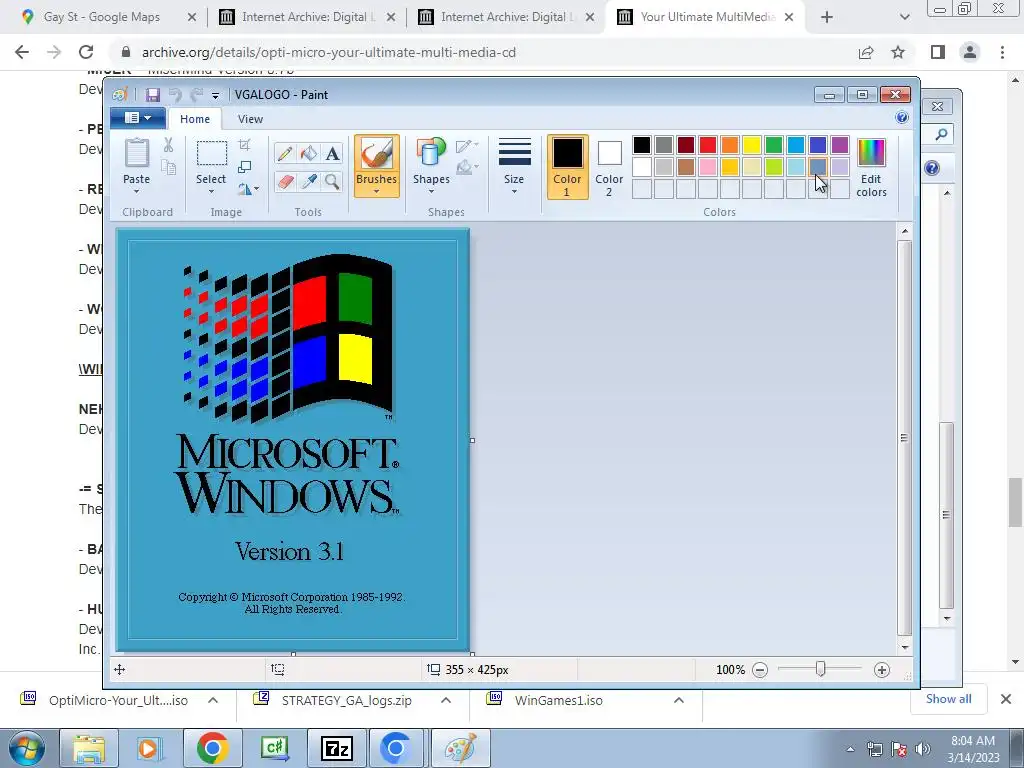
Task: Click the volume speaker tray icon
Action: pos(923,749)
